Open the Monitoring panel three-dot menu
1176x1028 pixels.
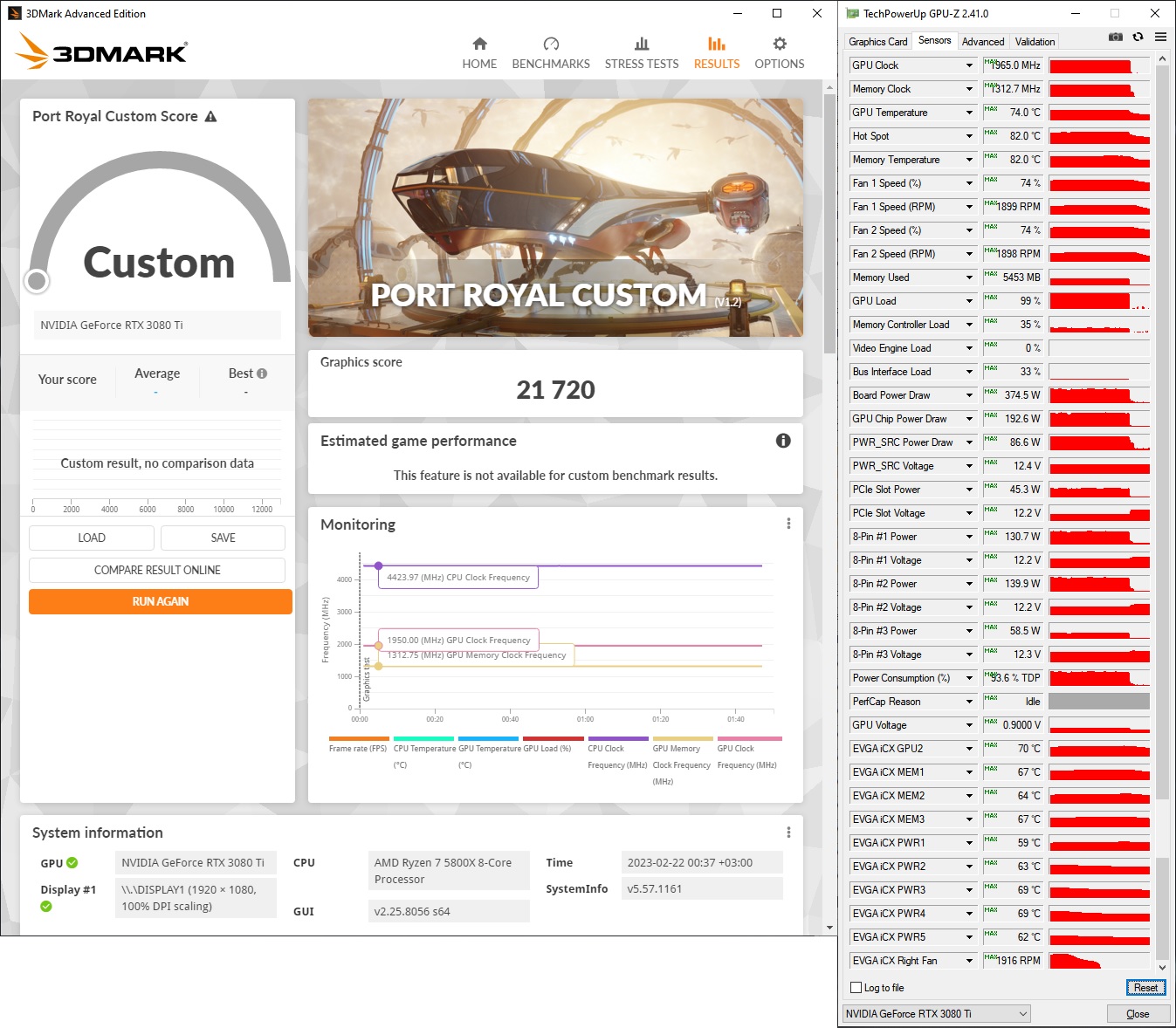pos(788,524)
